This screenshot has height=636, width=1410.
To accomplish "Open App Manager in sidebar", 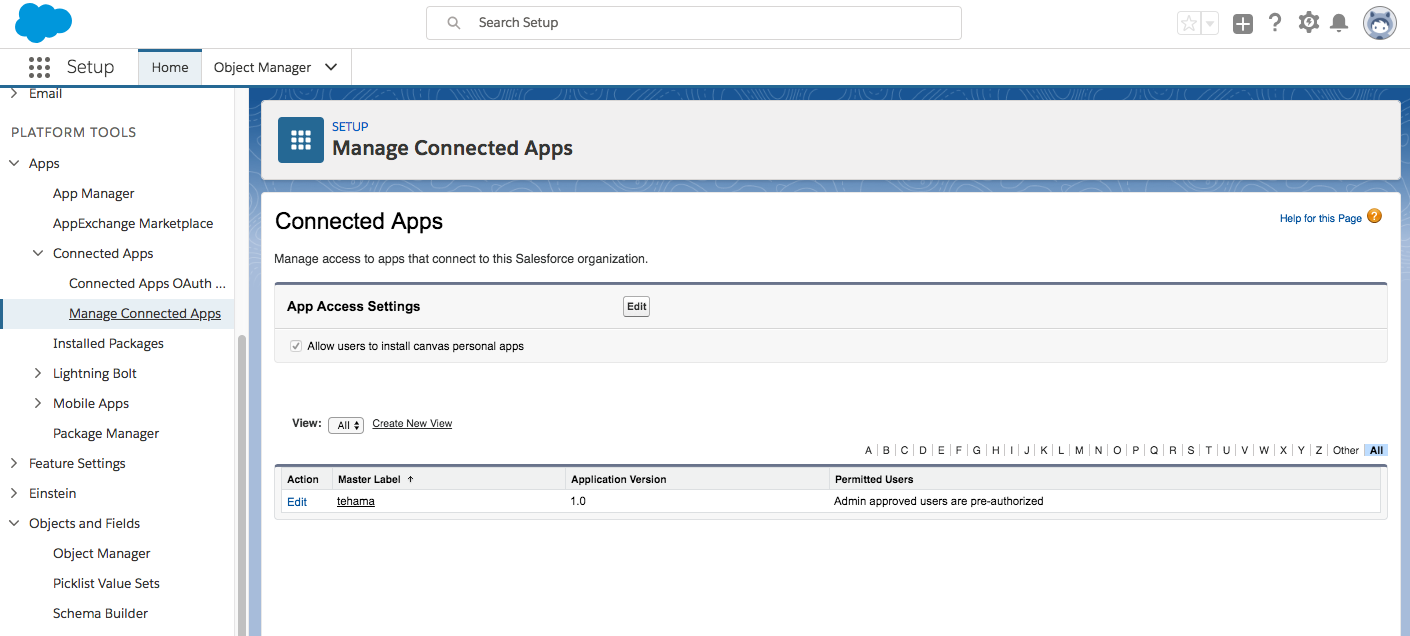I will [x=94, y=193].
